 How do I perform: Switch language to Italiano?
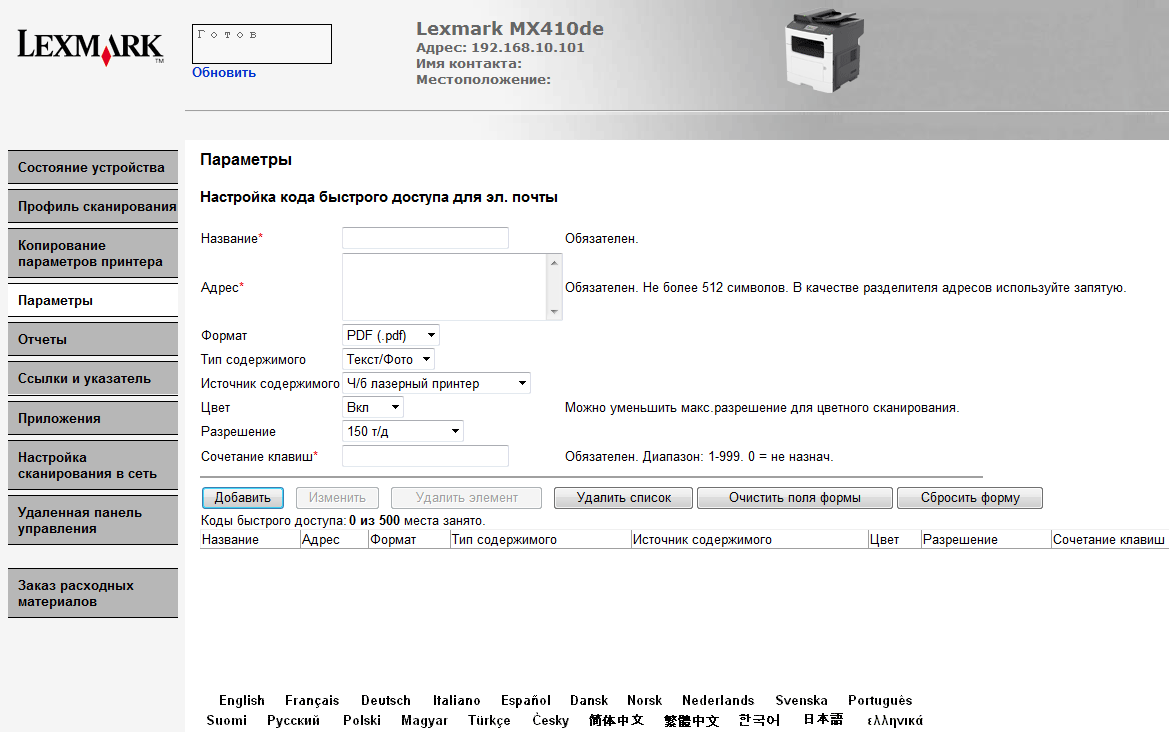[456, 700]
